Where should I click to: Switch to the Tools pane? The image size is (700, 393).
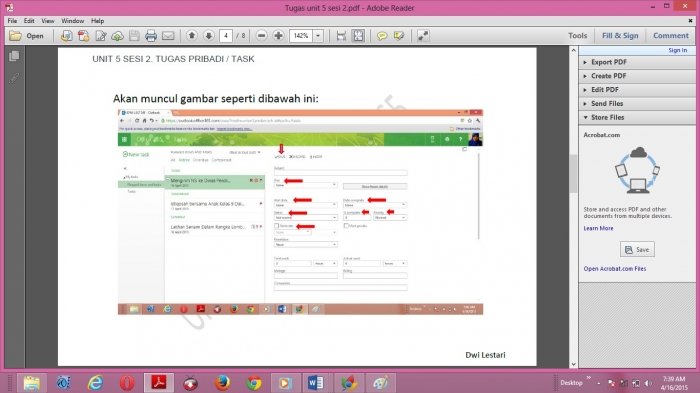coord(578,36)
